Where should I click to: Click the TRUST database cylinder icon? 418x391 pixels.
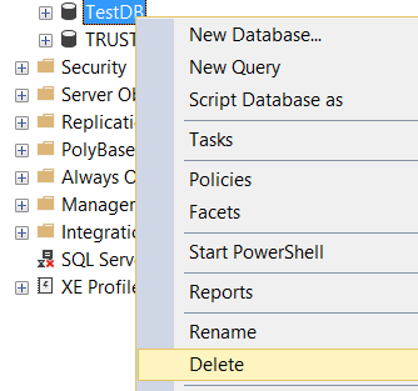click(69, 38)
